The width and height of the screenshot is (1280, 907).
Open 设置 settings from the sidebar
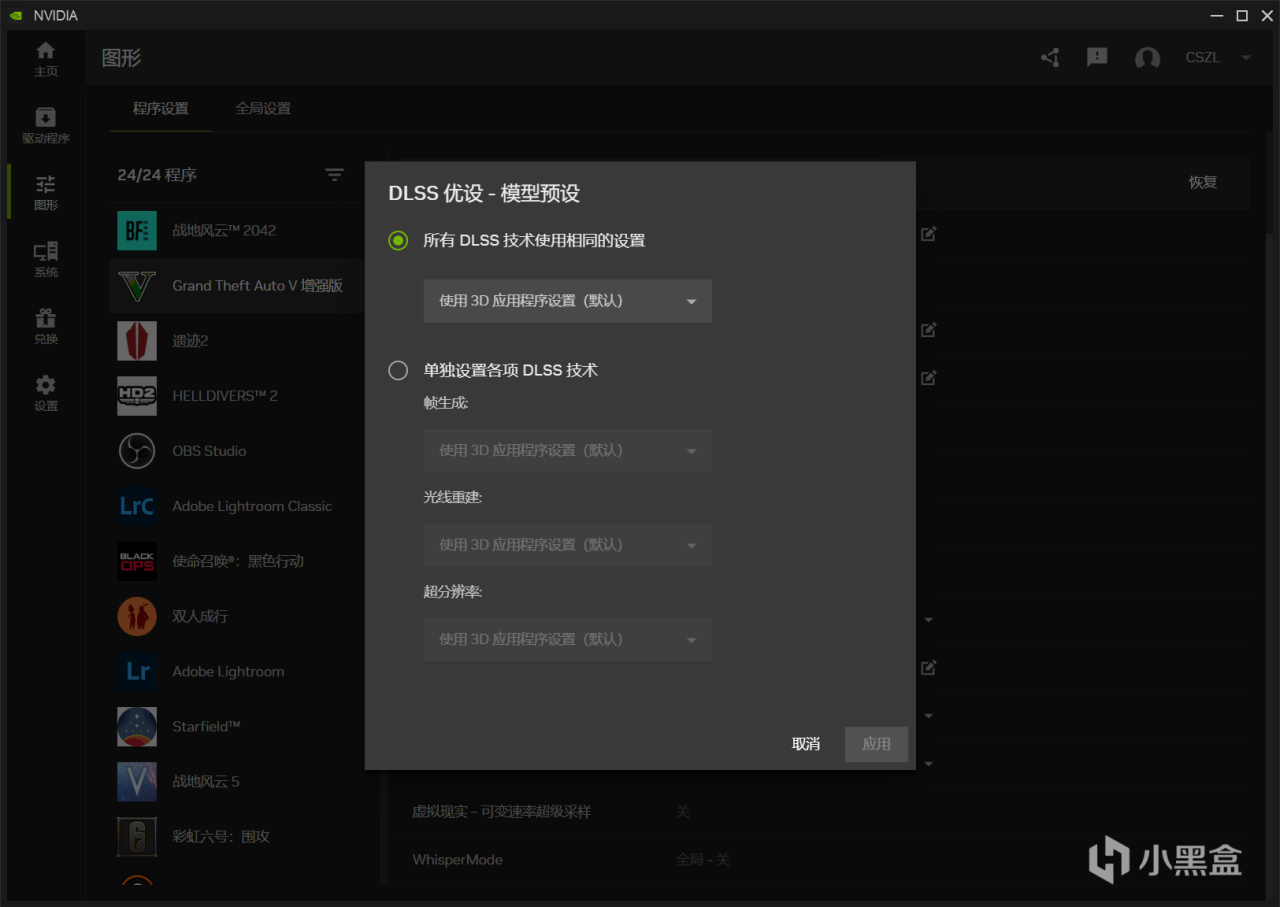pos(46,394)
